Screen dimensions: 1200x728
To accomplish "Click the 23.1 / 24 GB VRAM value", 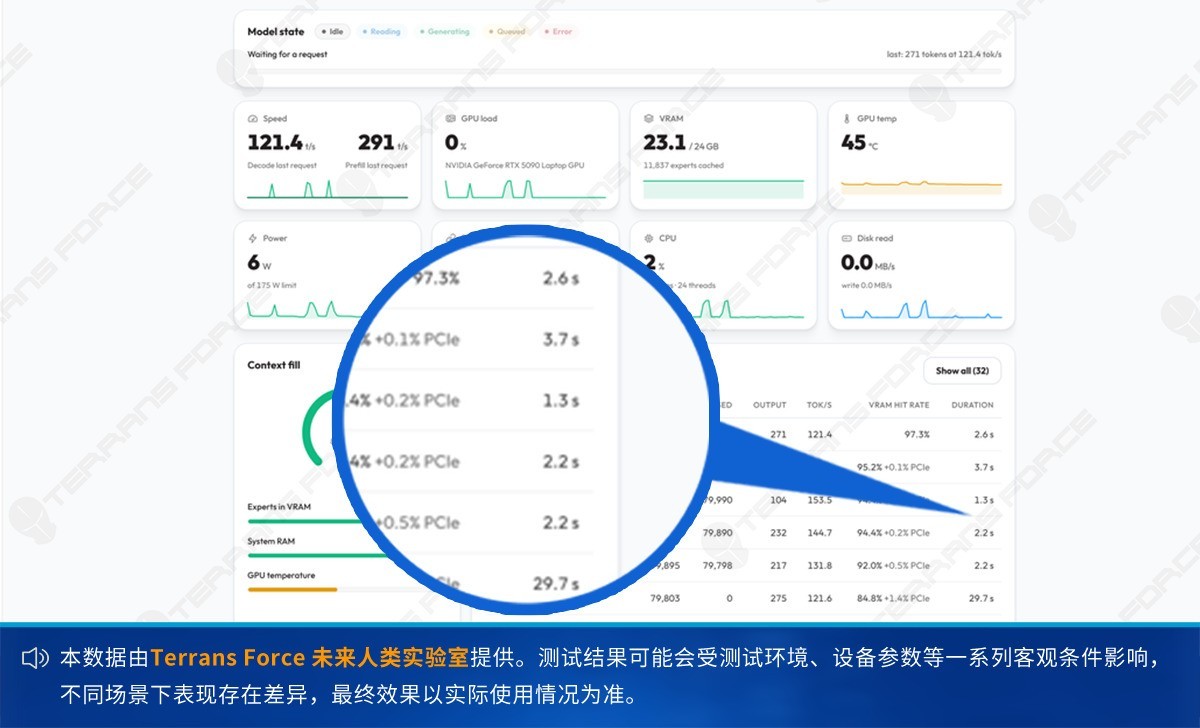I will (x=681, y=143).
